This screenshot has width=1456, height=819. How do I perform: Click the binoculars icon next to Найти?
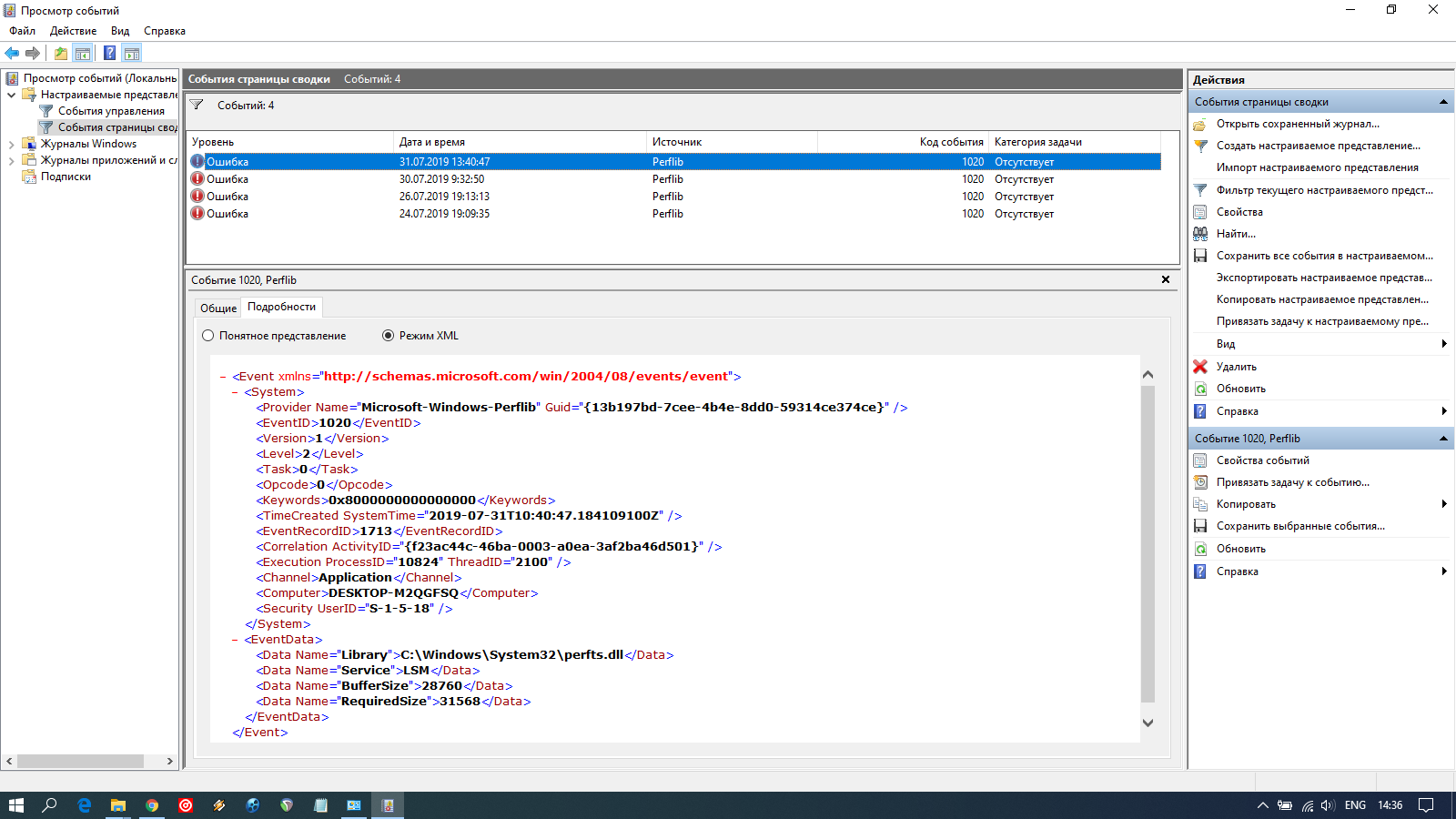point(1200,234)
